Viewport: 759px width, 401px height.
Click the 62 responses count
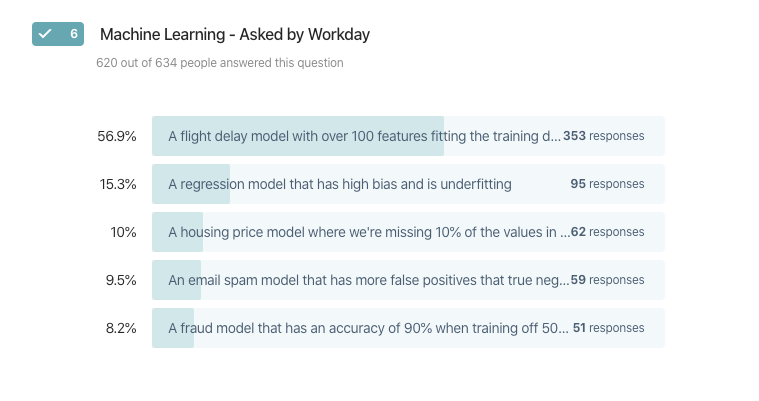607,232
